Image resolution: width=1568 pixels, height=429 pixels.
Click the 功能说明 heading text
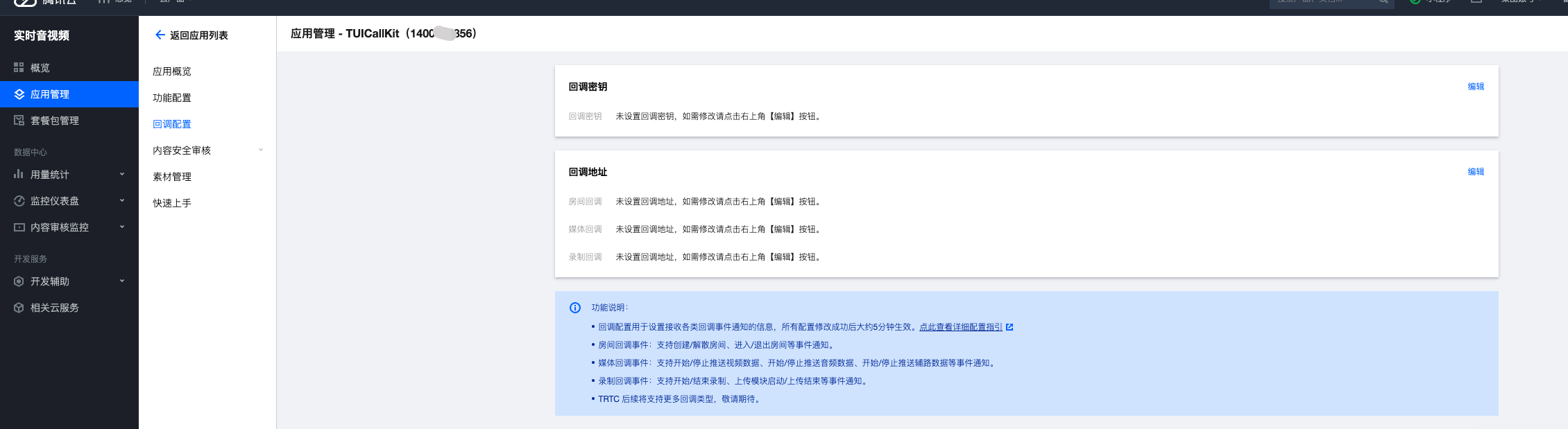[609, 308]
